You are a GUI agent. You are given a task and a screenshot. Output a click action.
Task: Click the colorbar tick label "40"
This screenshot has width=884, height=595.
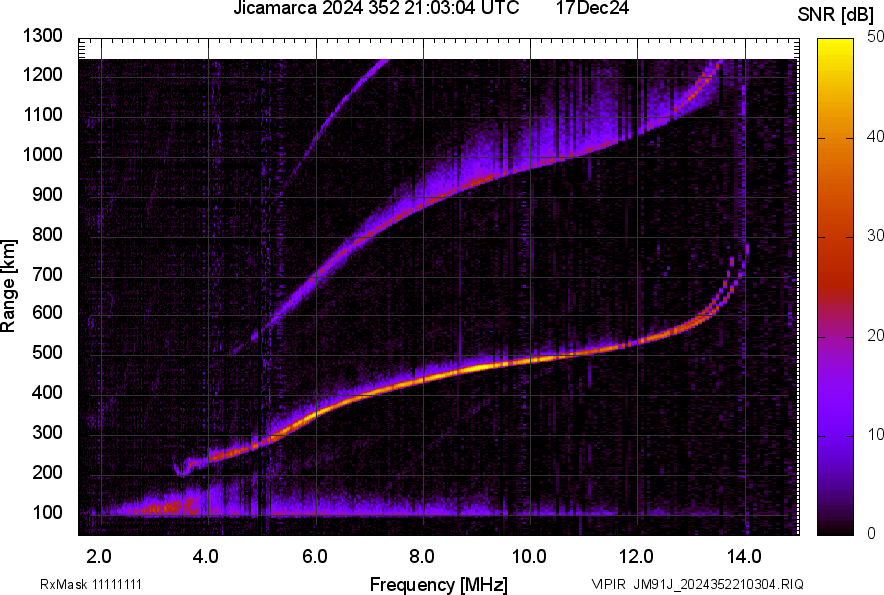(x=876, y=136)
